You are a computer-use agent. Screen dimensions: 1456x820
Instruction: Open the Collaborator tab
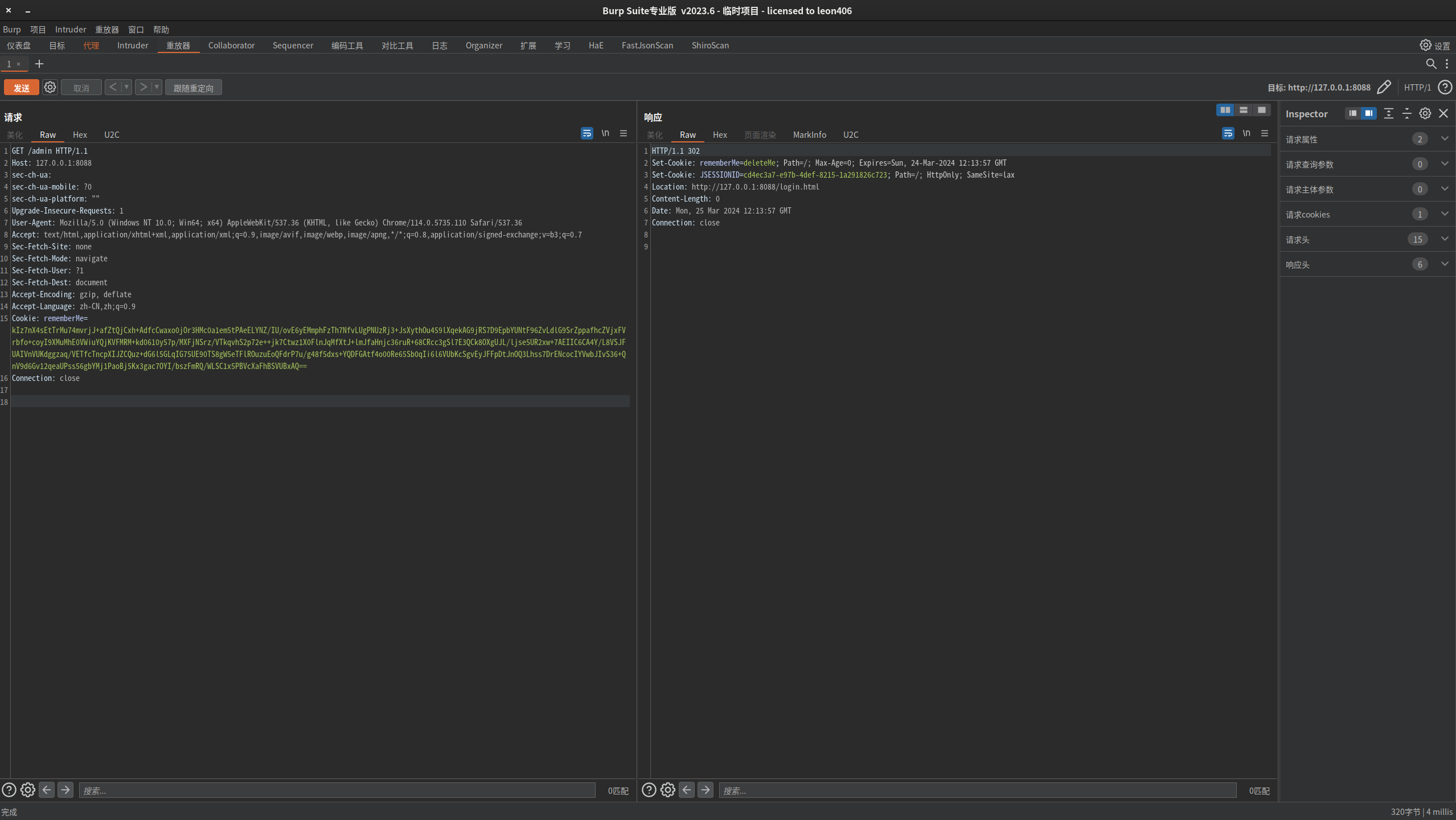(x=231, y=46)
